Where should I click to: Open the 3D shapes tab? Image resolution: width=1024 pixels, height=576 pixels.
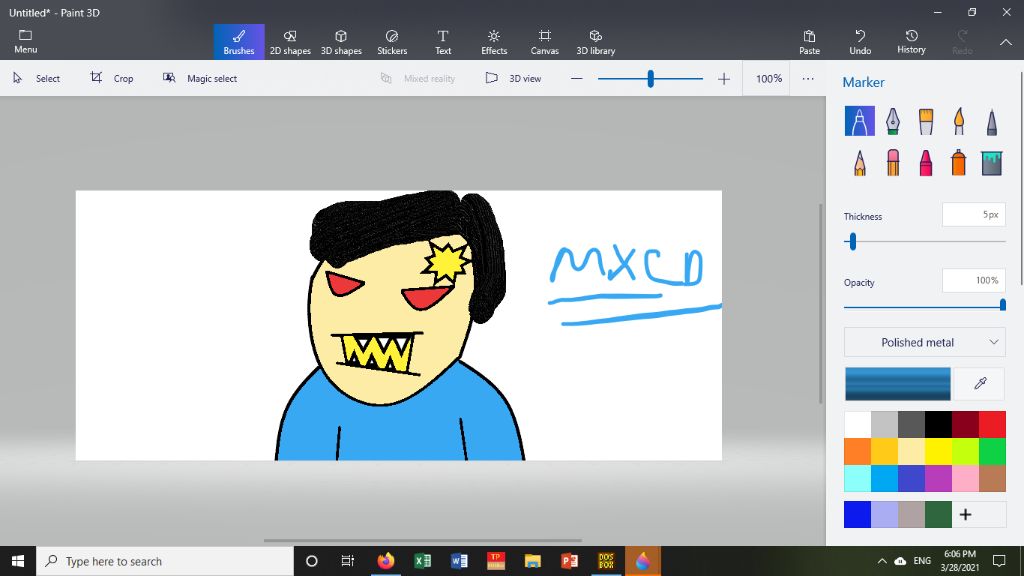[341, 42]
